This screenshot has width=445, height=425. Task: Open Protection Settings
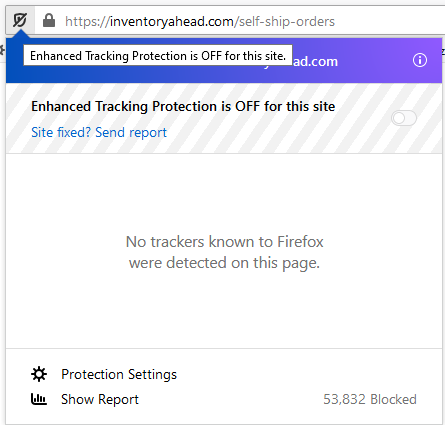pyautogui.click(x=119, y=374)
